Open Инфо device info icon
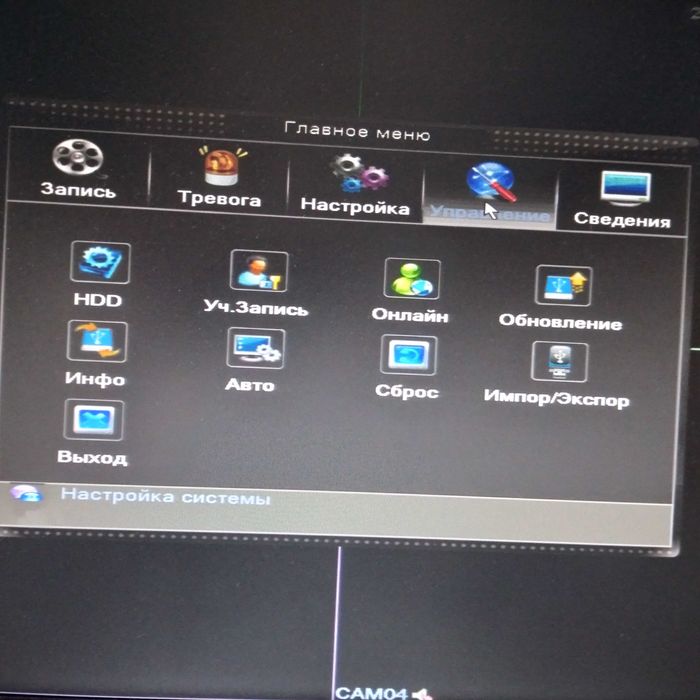 [97, 342]
